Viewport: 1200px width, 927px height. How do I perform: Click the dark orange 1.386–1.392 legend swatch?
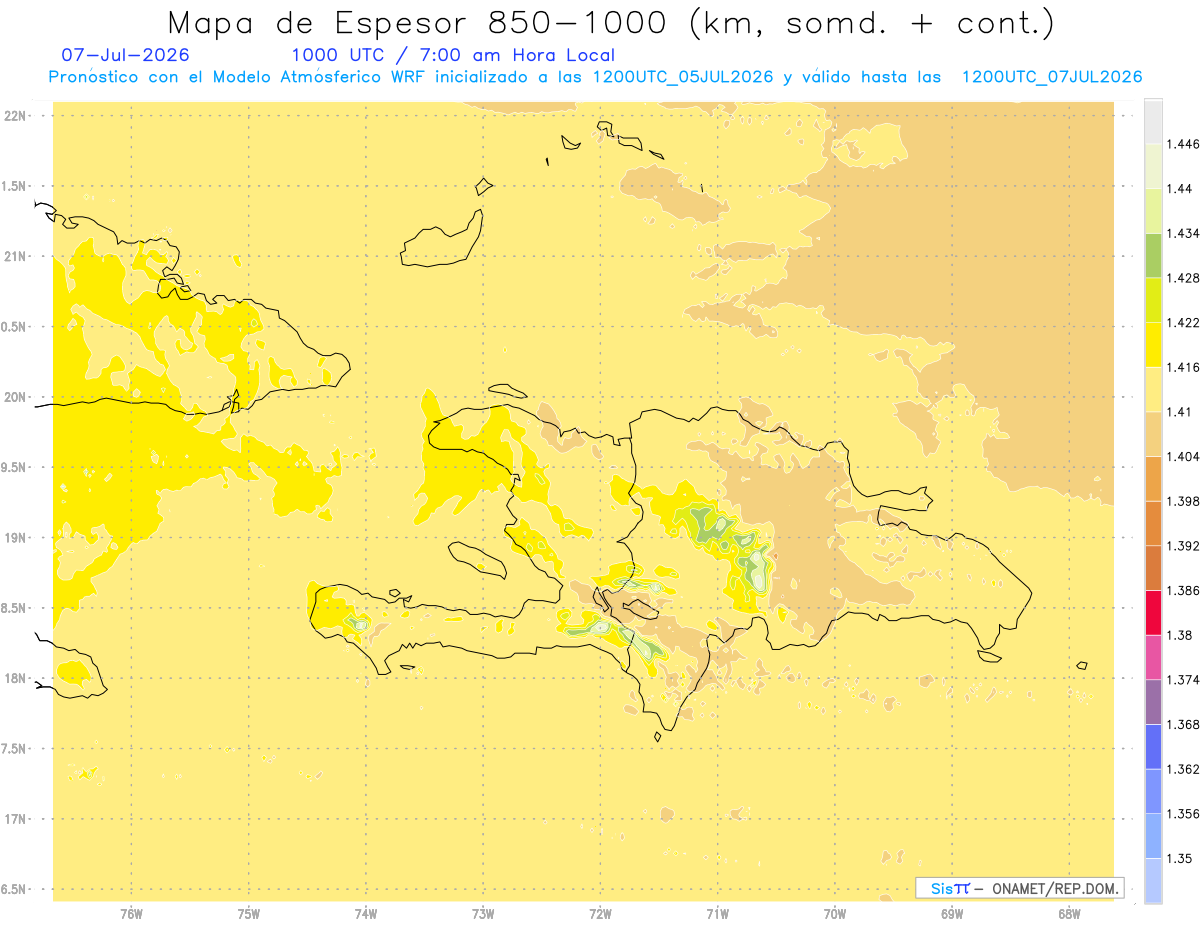(x=1153, y=568)
